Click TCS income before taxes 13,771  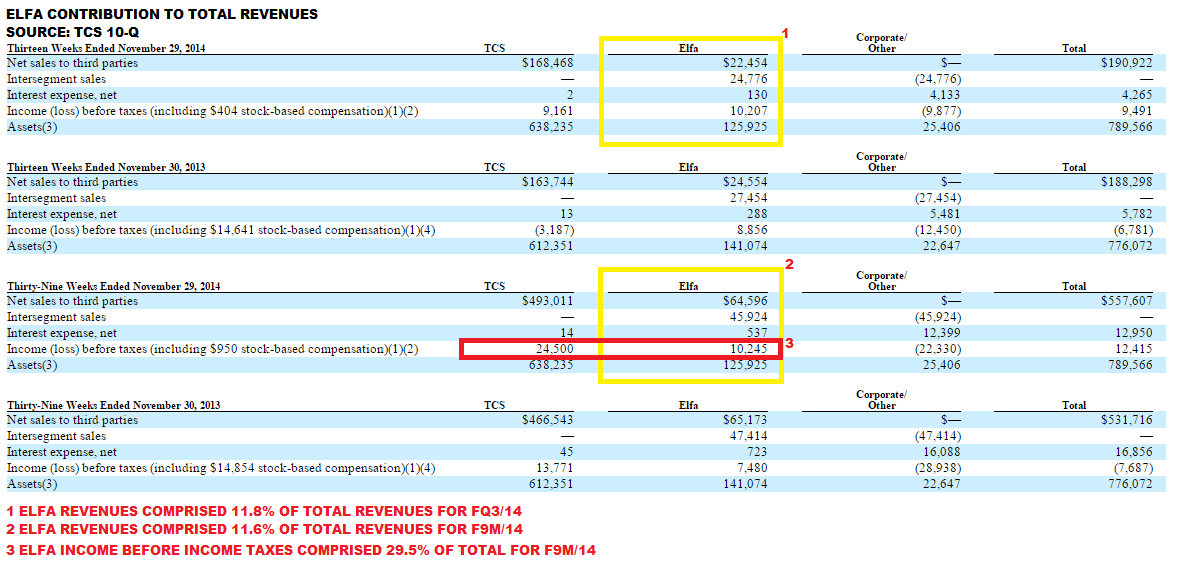556,468
